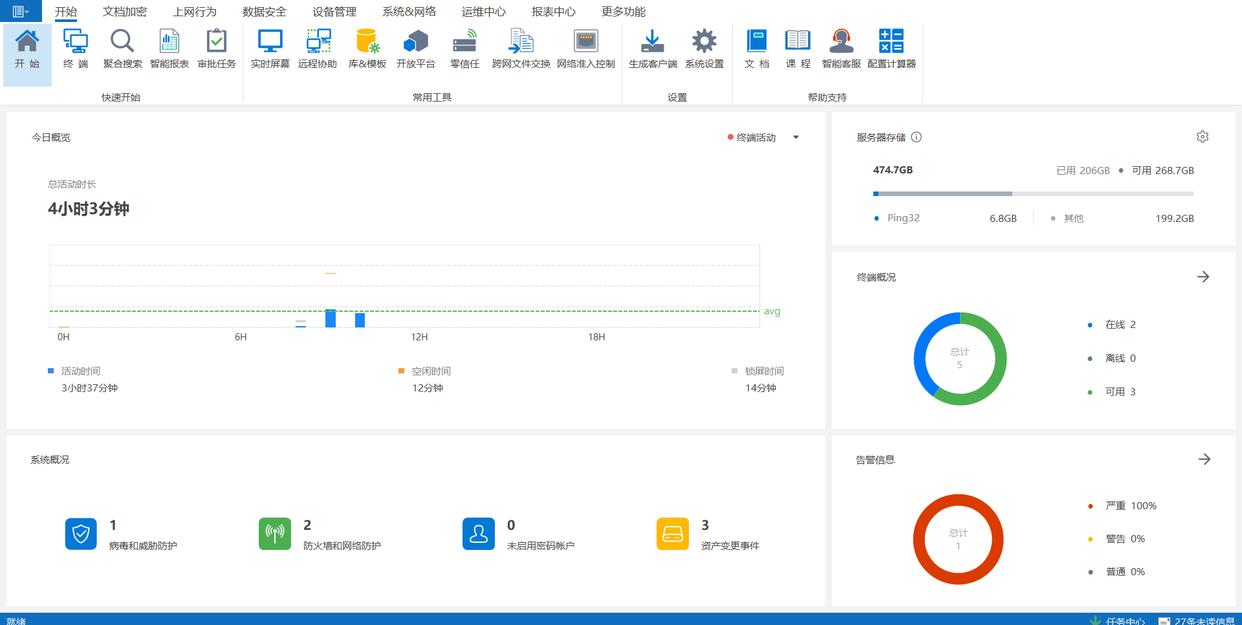
Task: Open the 配置计算器 calculator
Action: [x=891, y=49]
